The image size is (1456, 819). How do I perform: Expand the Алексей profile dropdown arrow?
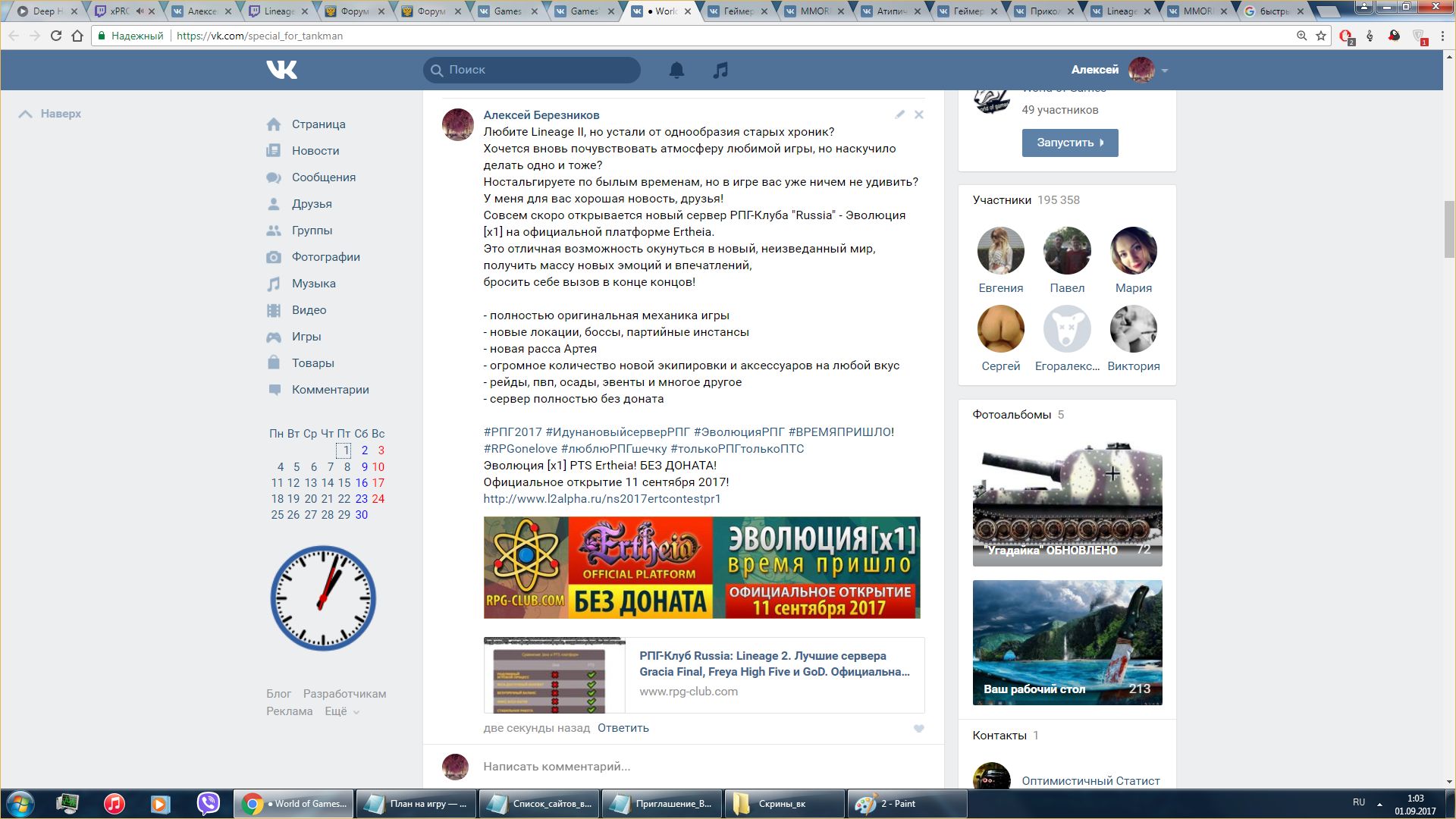(1165, 71)
